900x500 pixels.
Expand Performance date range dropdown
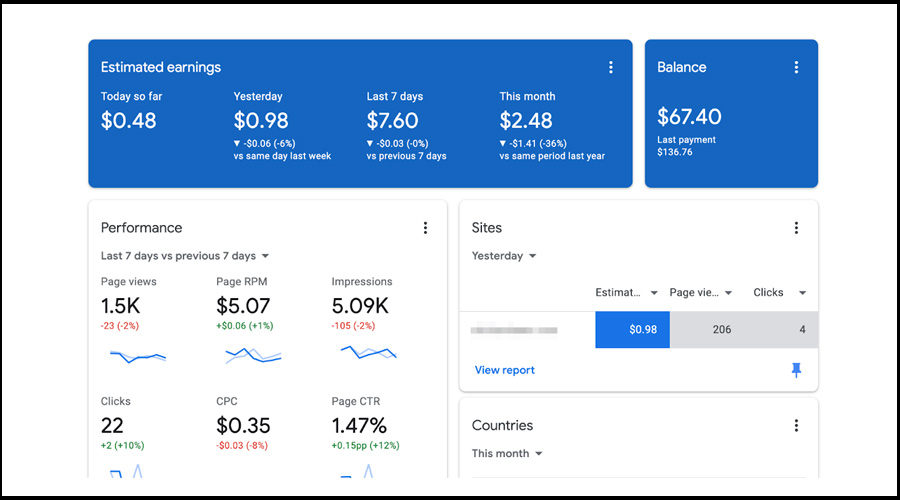point(185,256)
